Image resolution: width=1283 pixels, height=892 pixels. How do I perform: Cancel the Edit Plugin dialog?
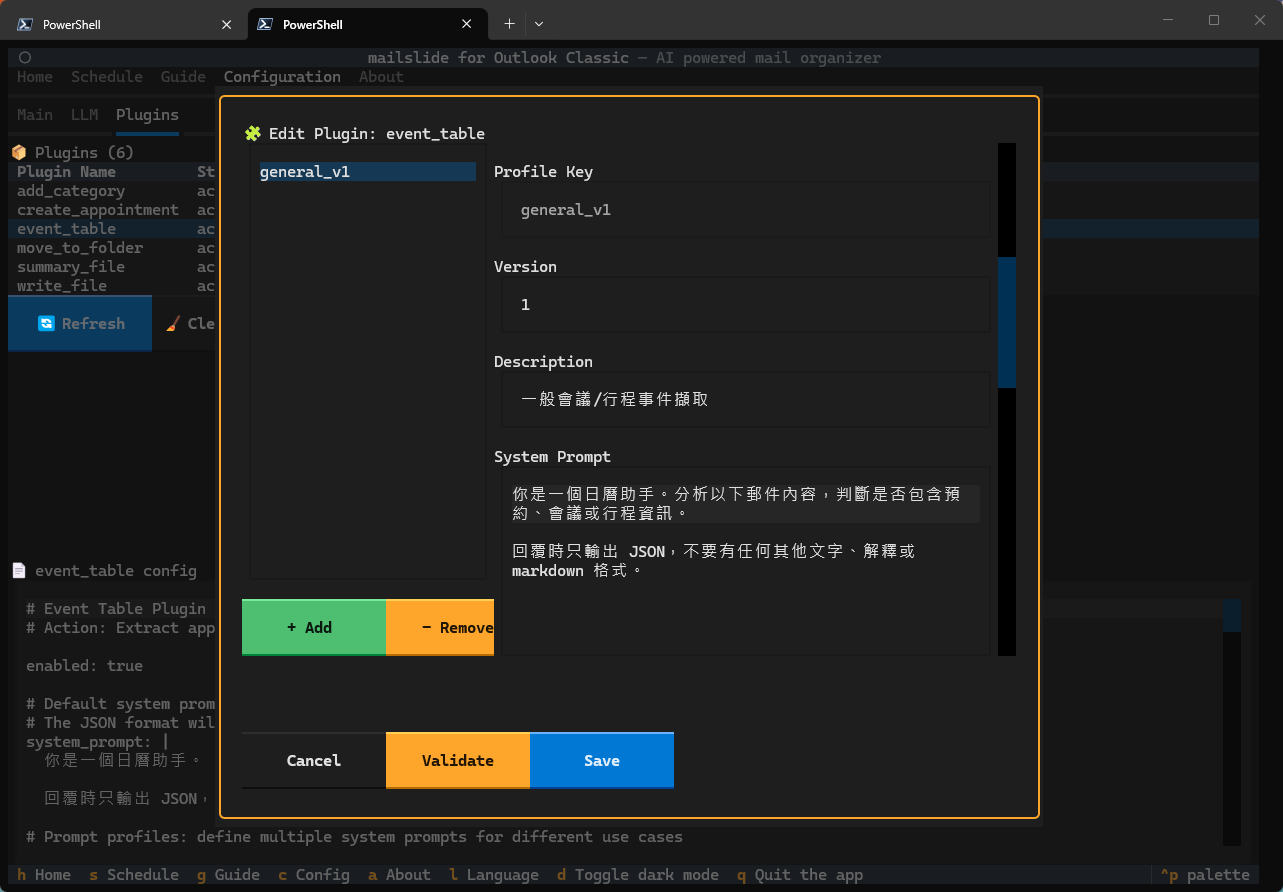(313, 760)
